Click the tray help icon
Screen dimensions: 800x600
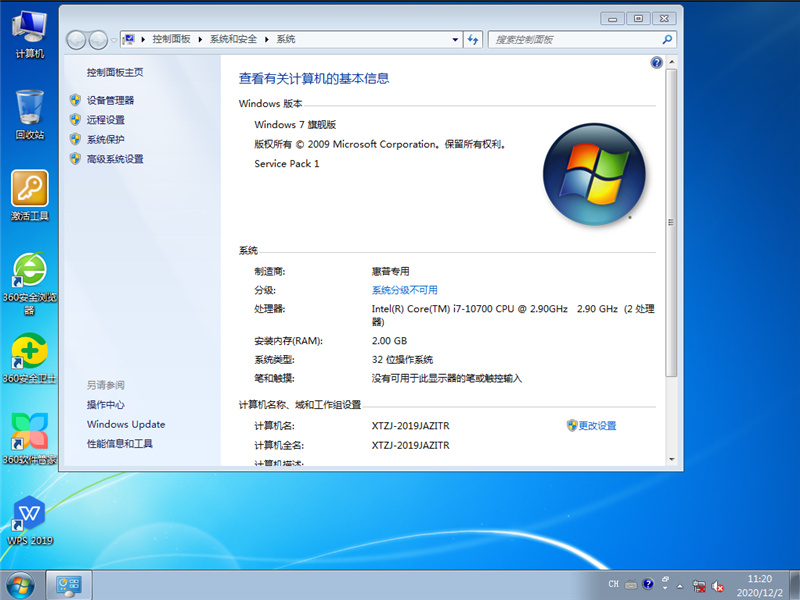point(648,584)
